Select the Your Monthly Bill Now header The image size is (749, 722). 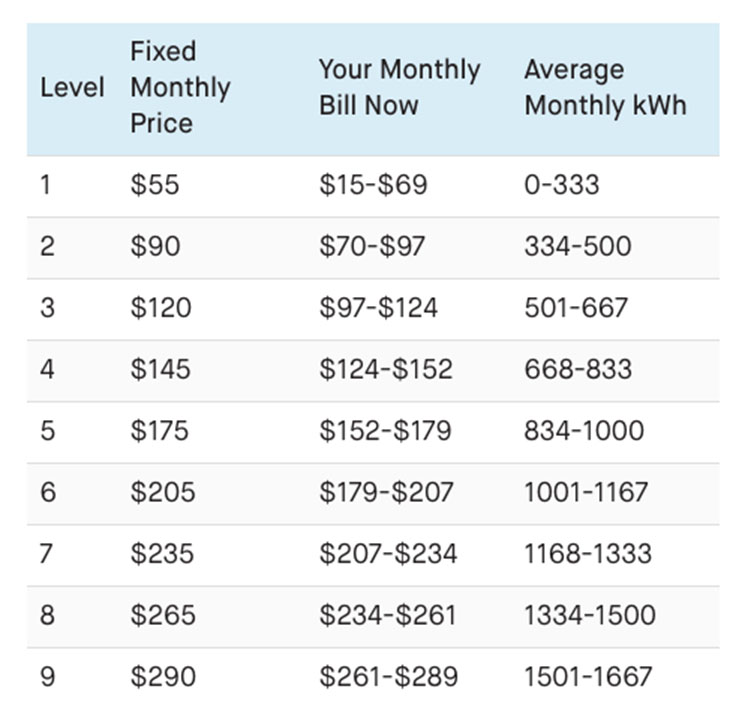pyautogui.click(x=399, y=87)
